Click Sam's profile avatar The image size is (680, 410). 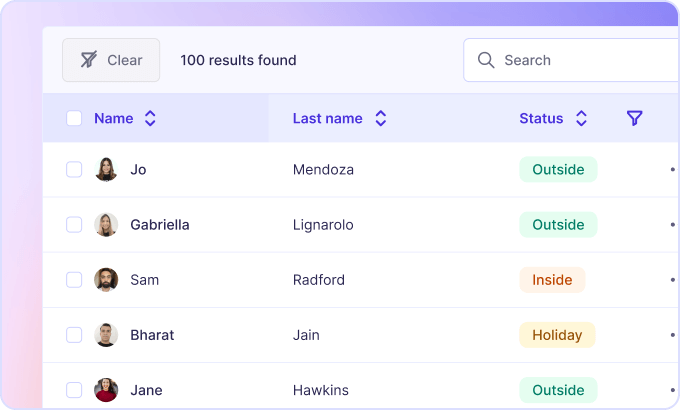click(106, 280)
